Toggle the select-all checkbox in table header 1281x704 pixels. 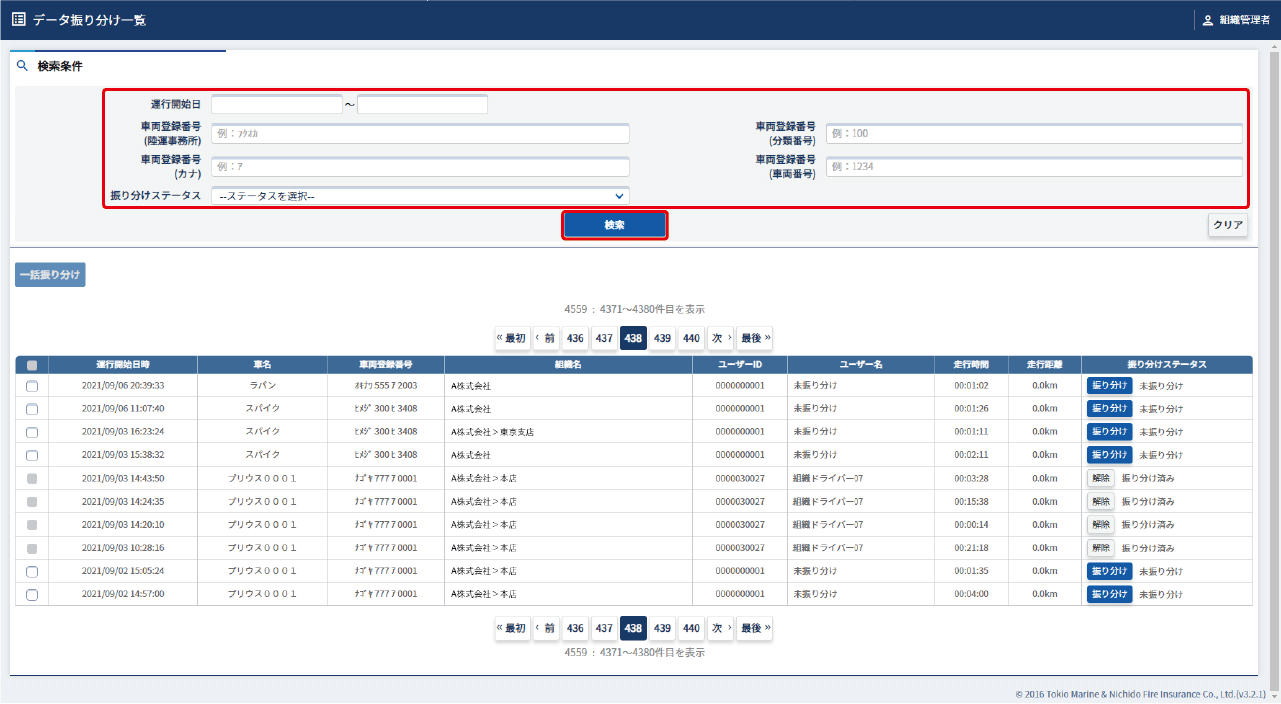(32, 365)
